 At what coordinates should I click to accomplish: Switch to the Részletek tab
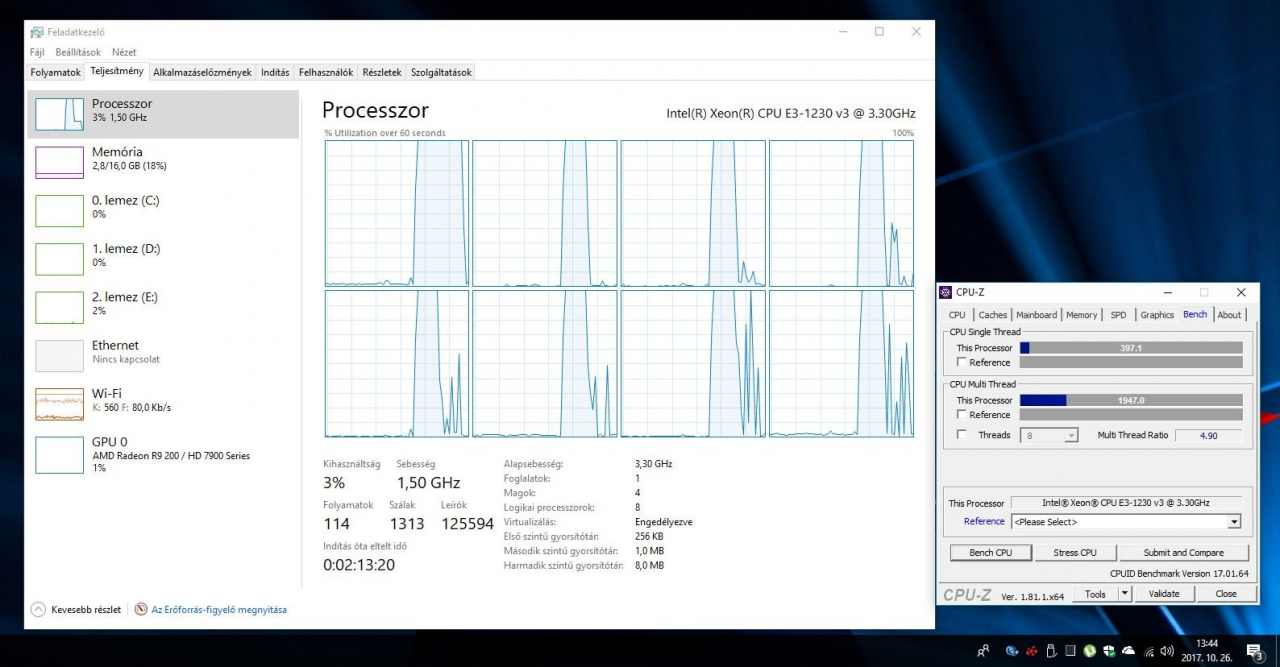click(x=382, y=72)
